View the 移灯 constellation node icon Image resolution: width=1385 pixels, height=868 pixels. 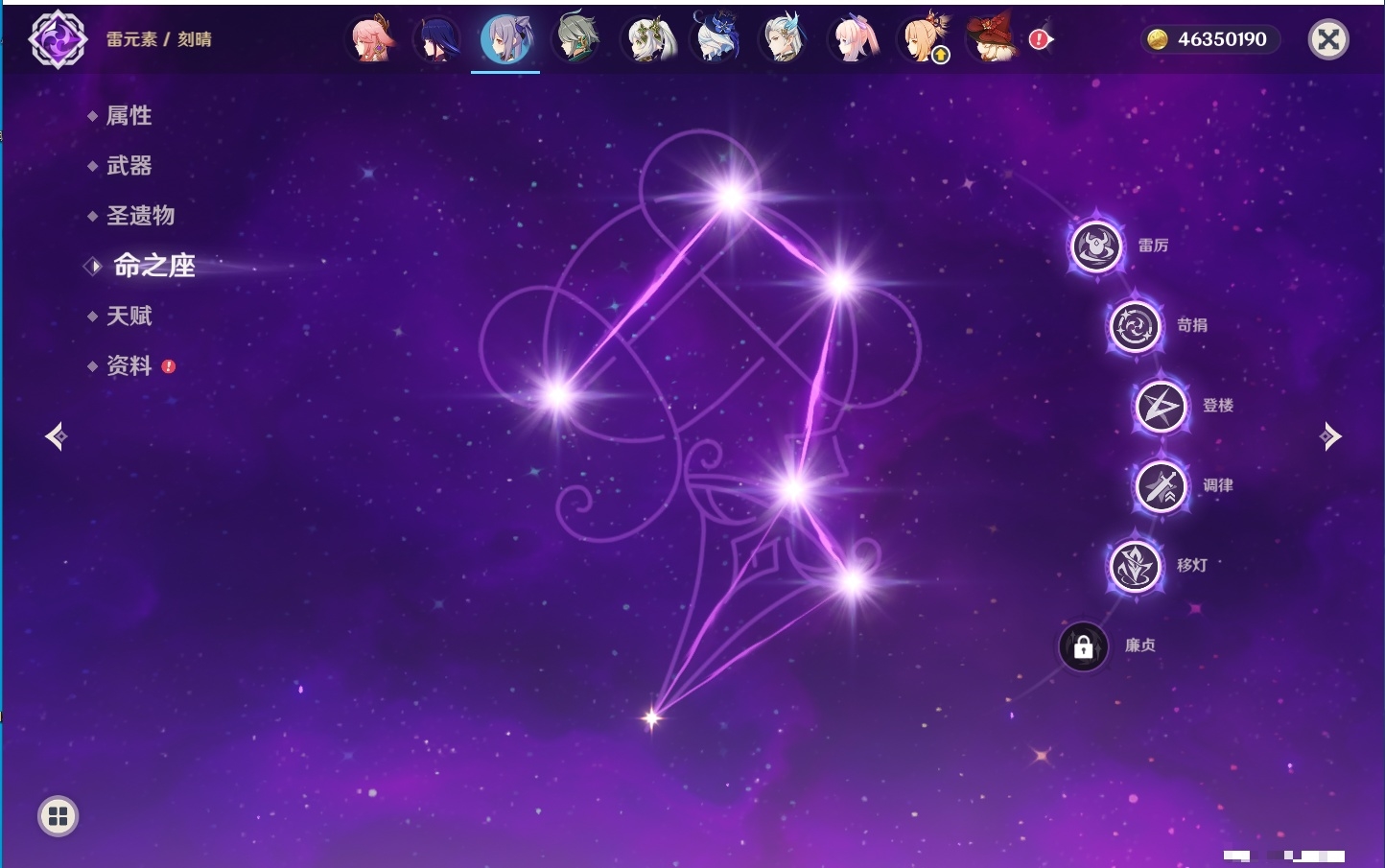(1135, 566)
